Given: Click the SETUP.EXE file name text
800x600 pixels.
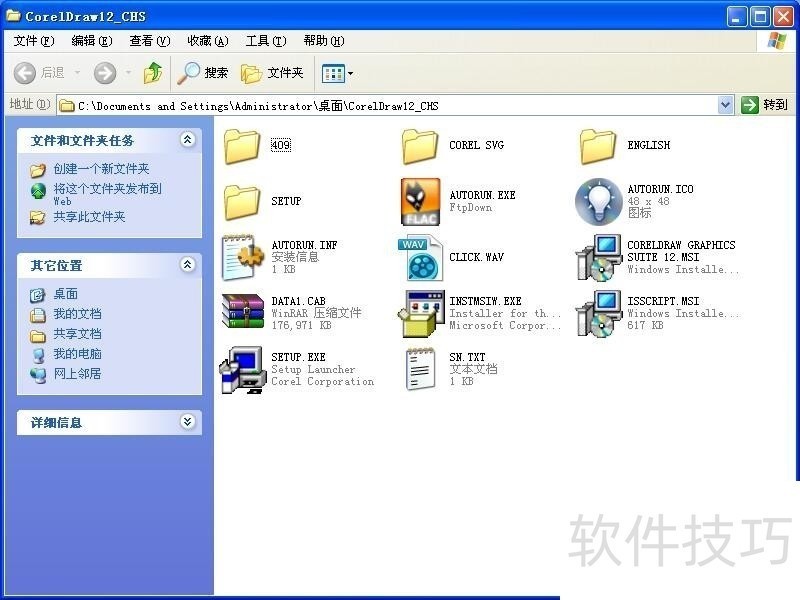Looking at the screenshot, I should tap(298, 357).
